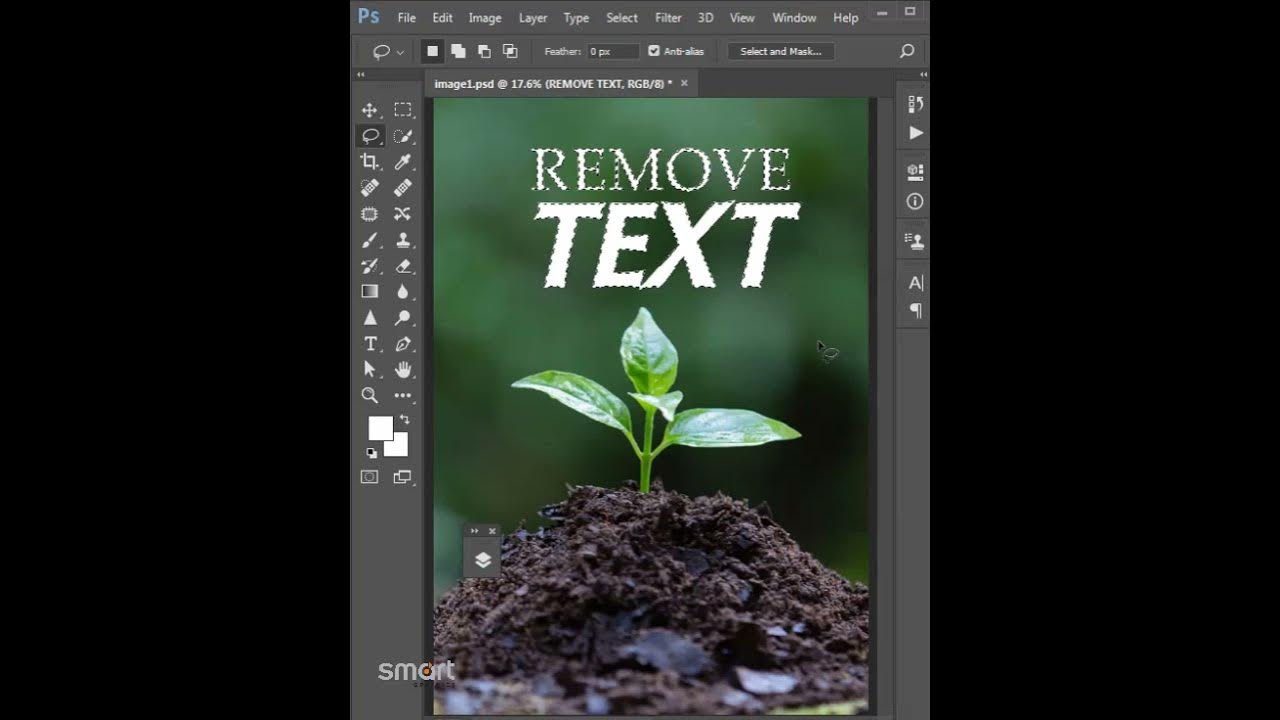Select the Quick Selection tool

[x=403, y=136]
